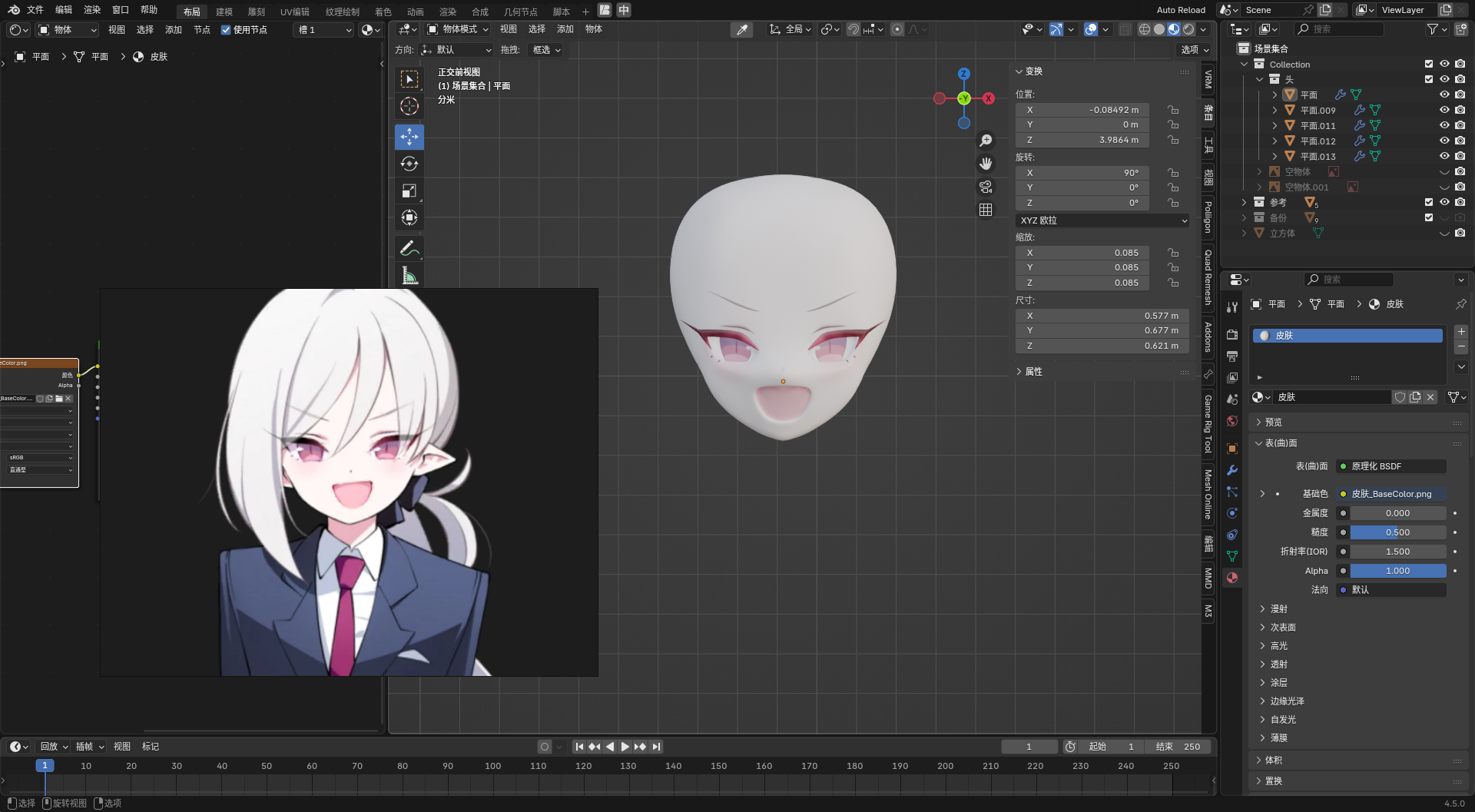Select the Rotate tool in the viewport toolbar
The height and width of the screenshot is (812, 1475).
(409, 164)
